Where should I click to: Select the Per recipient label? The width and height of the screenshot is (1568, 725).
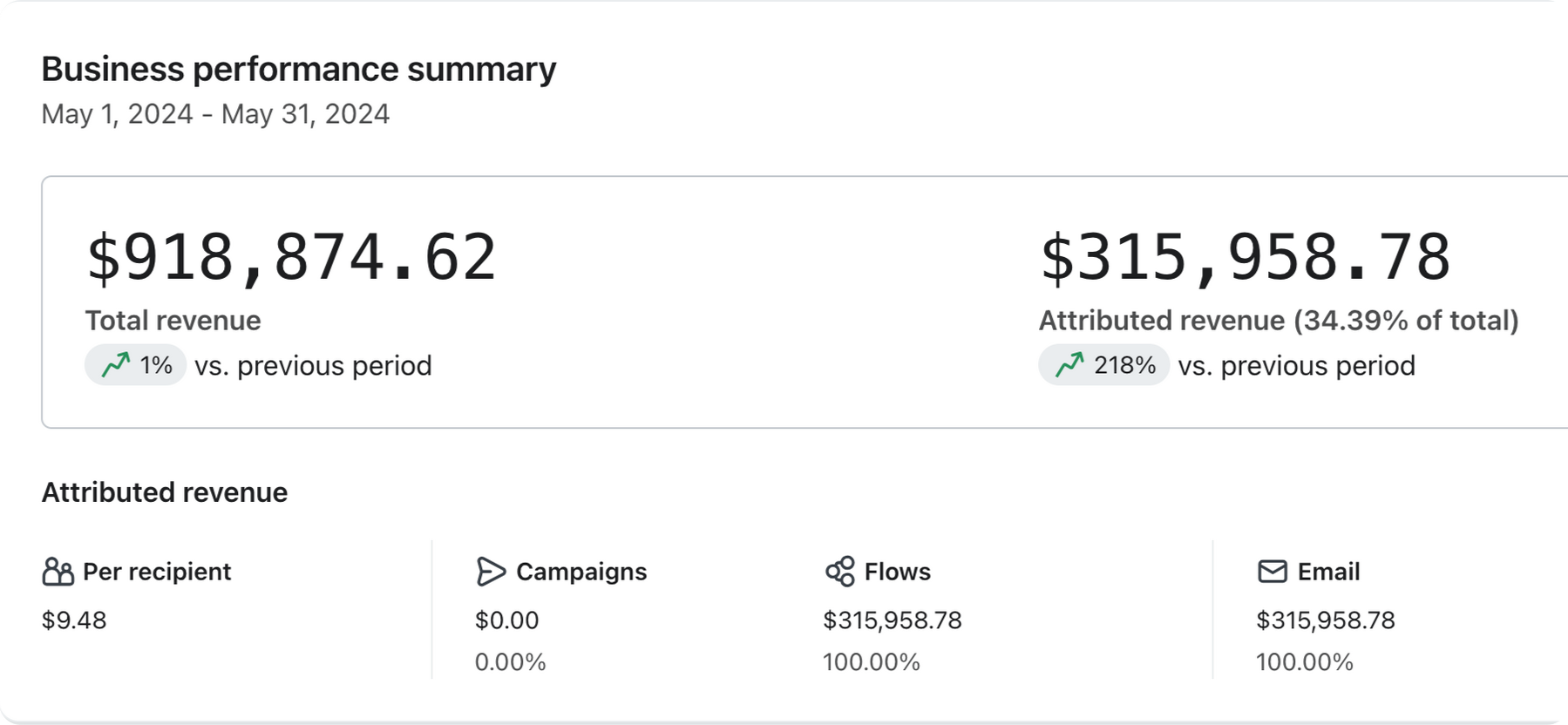coord(157,572)
